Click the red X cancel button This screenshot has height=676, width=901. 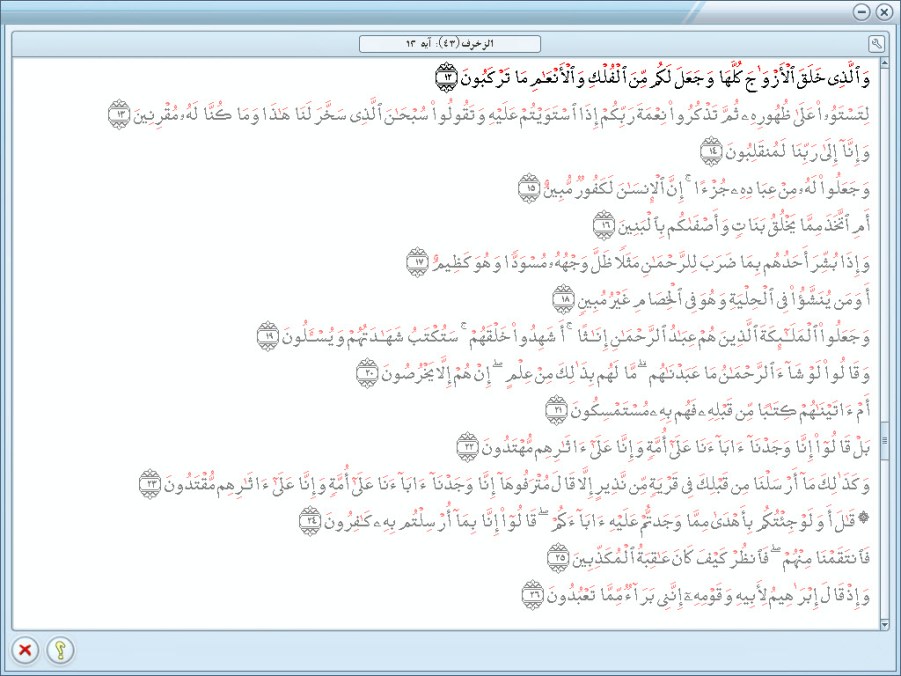(25, 650)
